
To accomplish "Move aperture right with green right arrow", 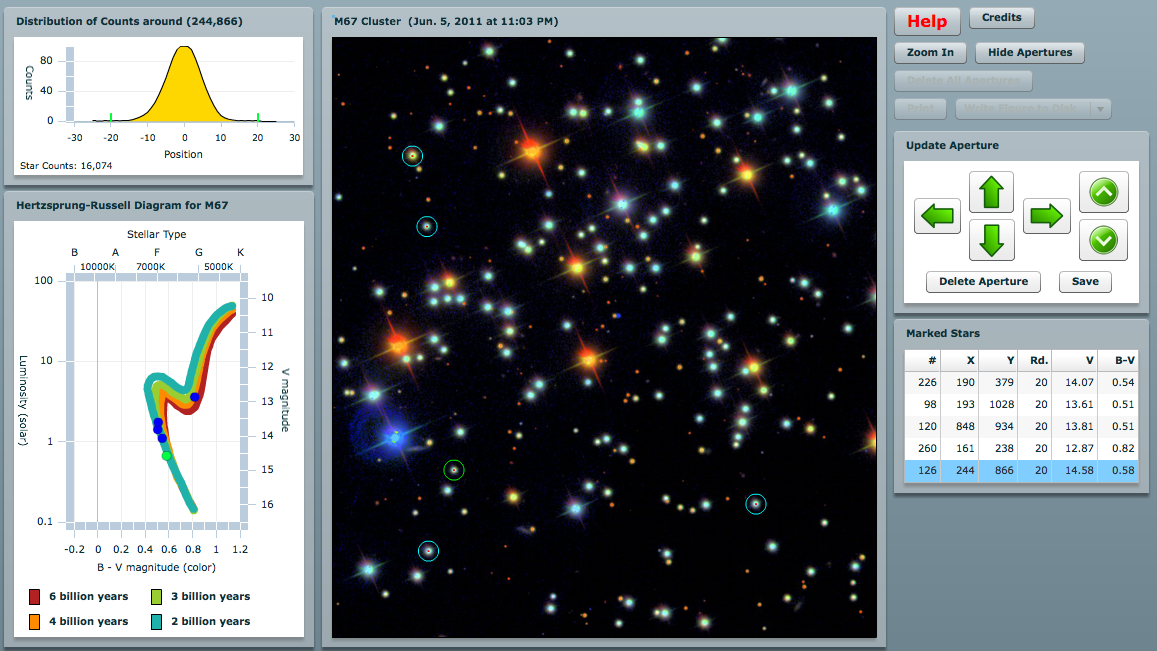I will point(1046,217).
